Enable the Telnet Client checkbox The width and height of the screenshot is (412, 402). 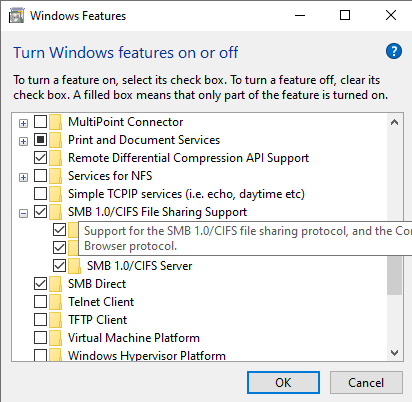click(x=40, y=302)
